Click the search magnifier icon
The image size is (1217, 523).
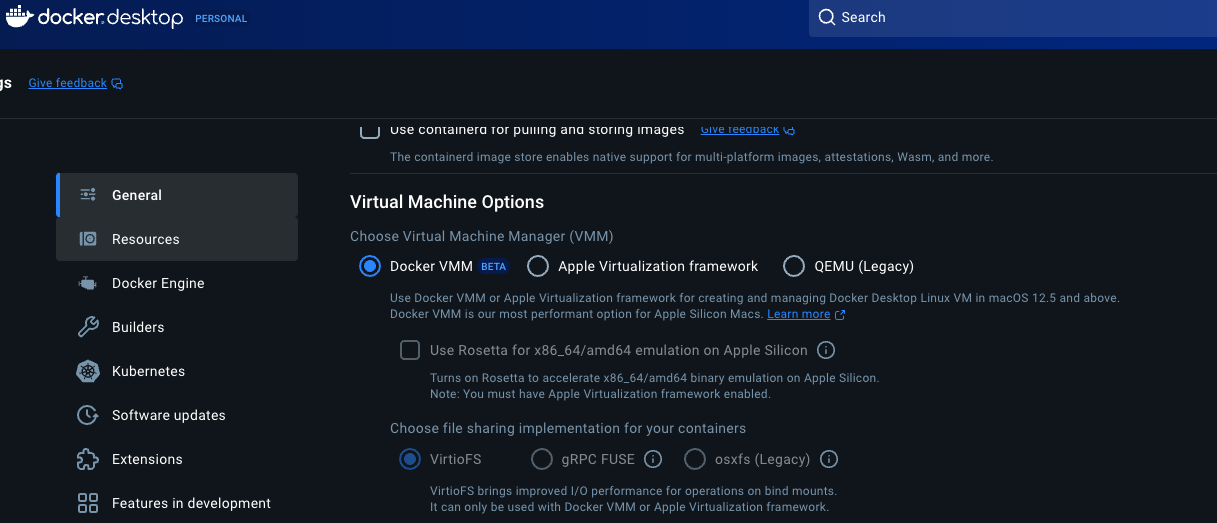pyautogui.click(x=826, y=17)
